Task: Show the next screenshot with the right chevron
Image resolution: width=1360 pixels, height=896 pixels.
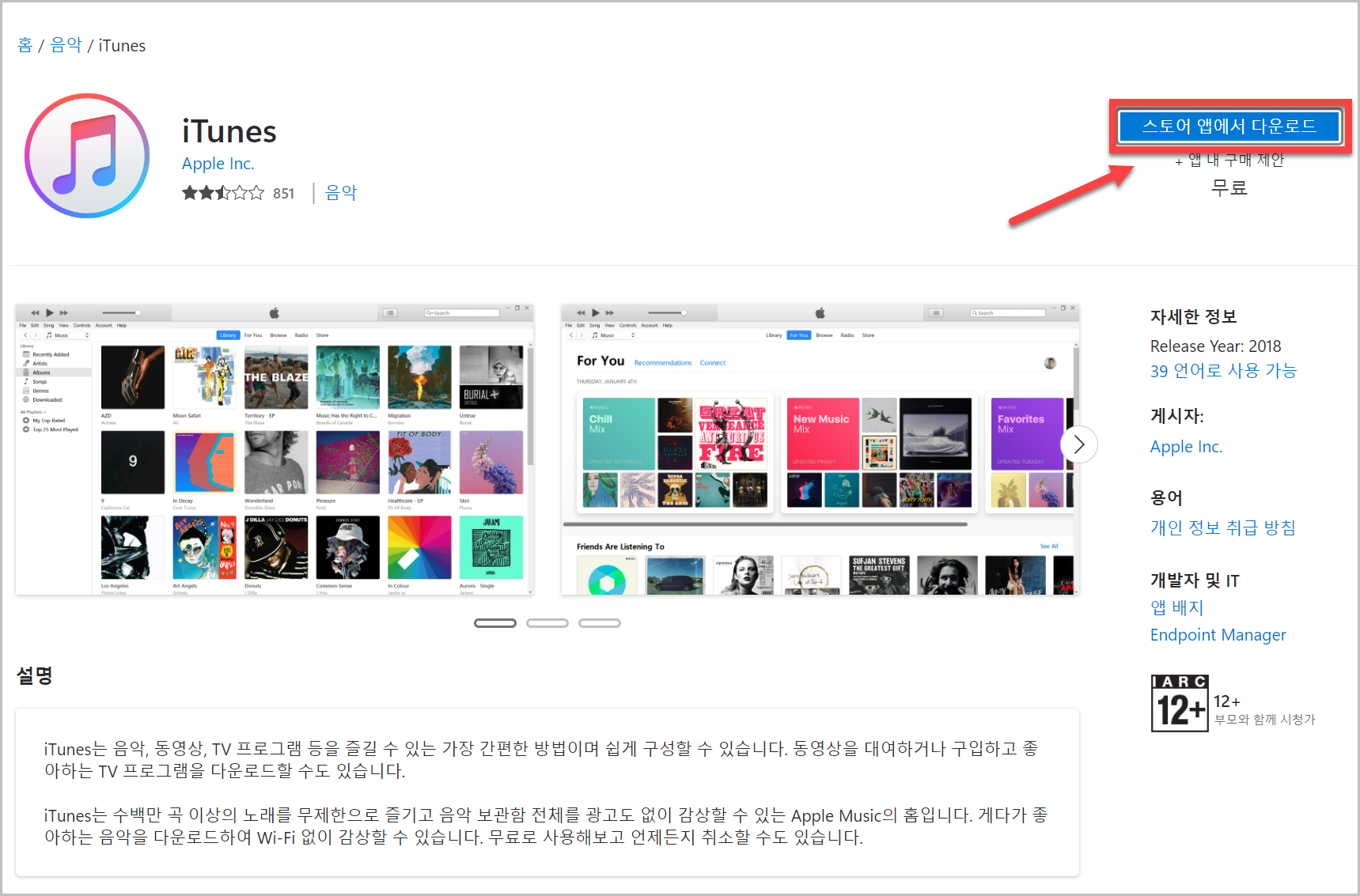Action: (1078, 444)
